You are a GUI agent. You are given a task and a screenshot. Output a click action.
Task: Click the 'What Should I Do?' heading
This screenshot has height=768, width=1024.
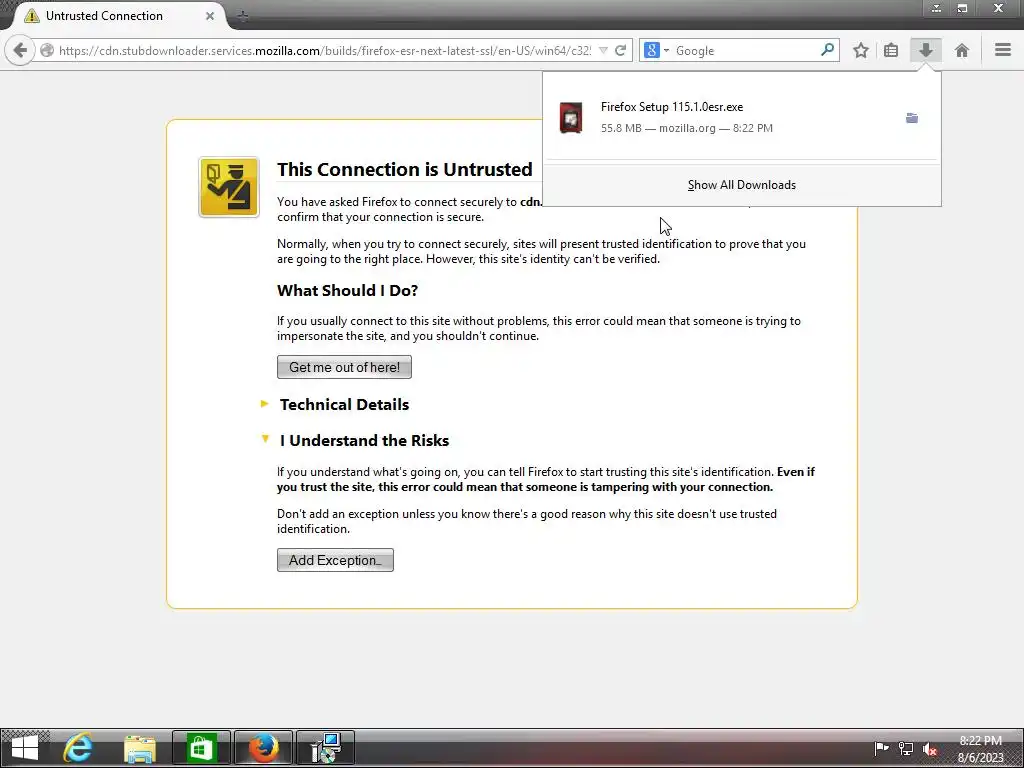(x=347, y=291)
